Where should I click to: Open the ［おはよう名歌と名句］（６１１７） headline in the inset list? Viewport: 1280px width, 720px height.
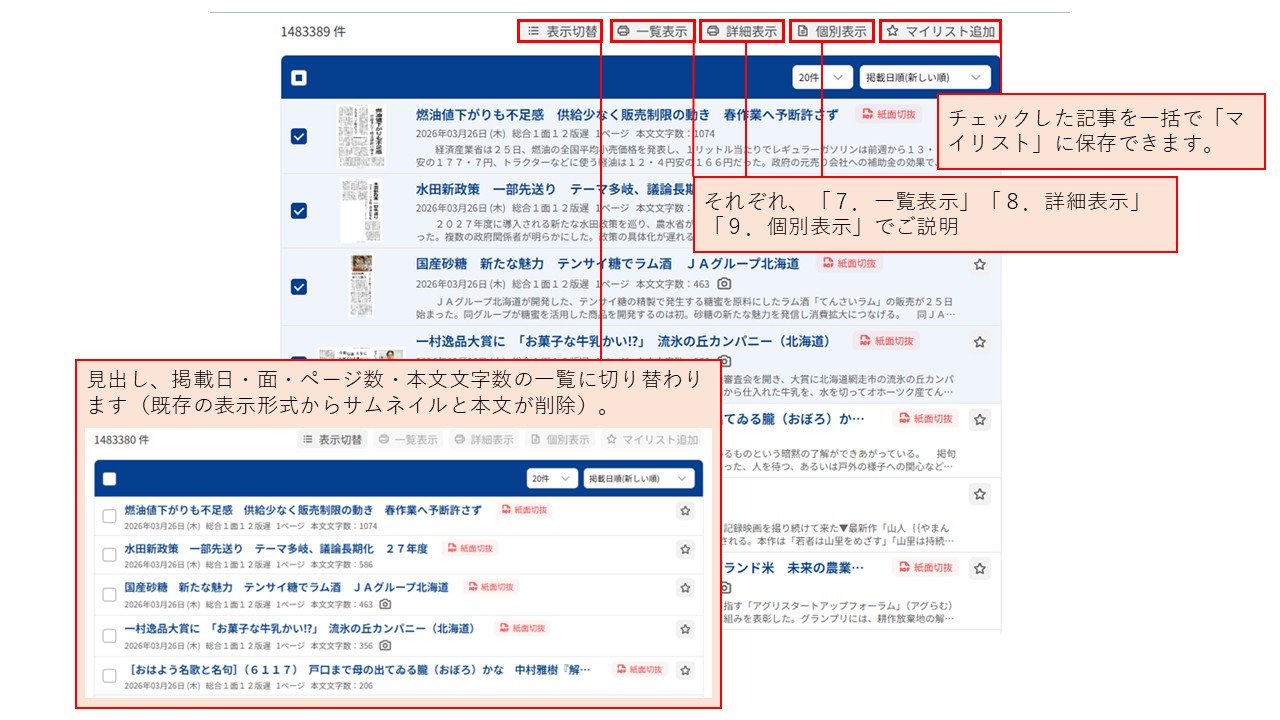click(x=358, y=669)
